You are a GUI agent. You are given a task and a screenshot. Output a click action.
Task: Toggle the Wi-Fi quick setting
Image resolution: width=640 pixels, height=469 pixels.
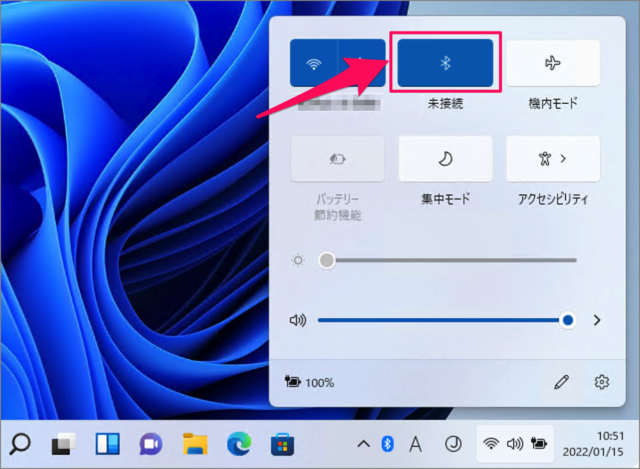(313, 63)
